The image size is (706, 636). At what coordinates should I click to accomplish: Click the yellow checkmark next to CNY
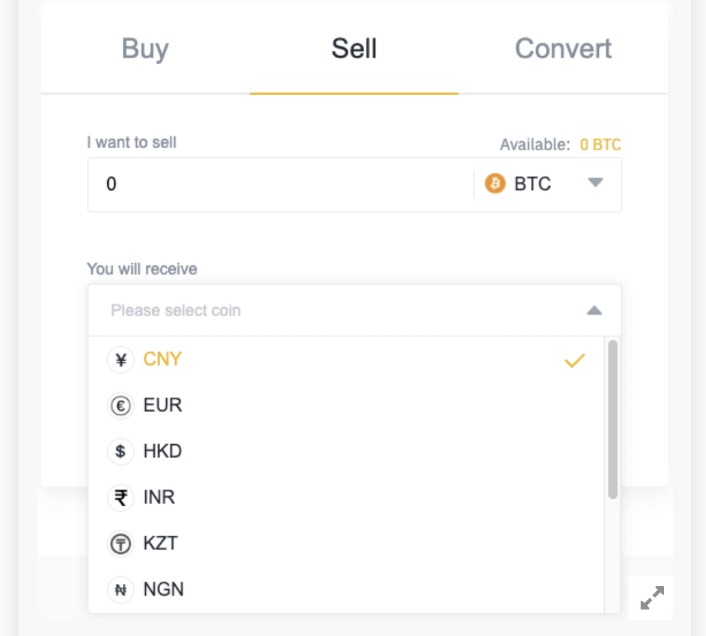(x=574, y=360)
